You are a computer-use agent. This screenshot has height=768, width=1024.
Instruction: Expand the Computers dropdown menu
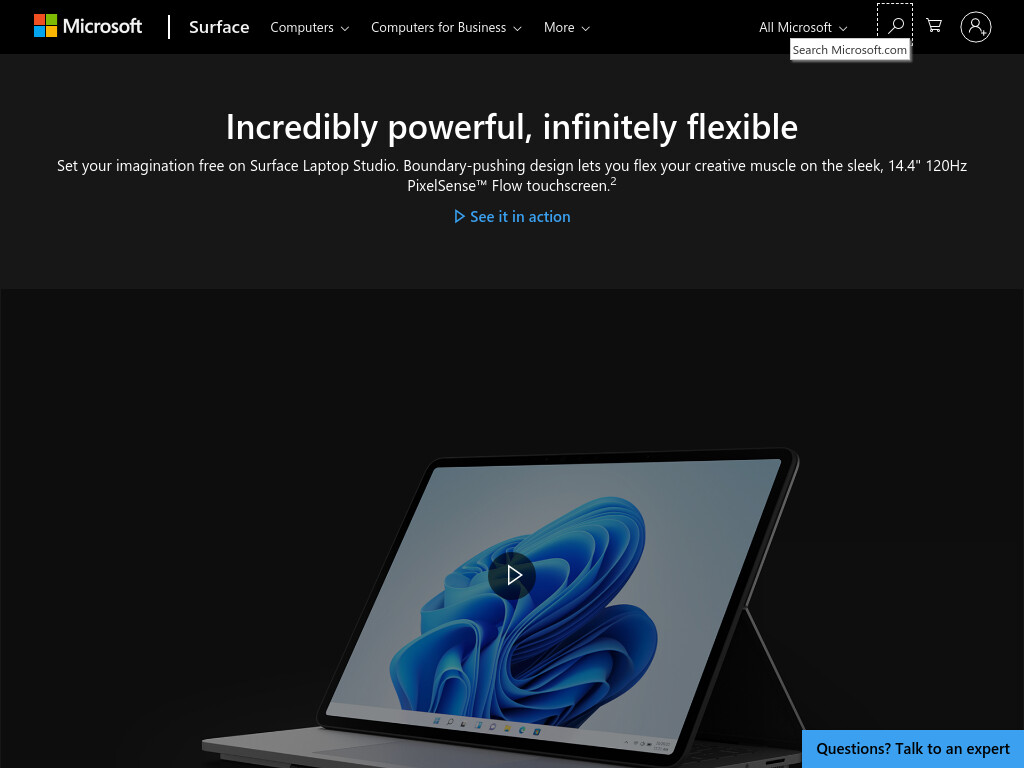click(310, 27)
